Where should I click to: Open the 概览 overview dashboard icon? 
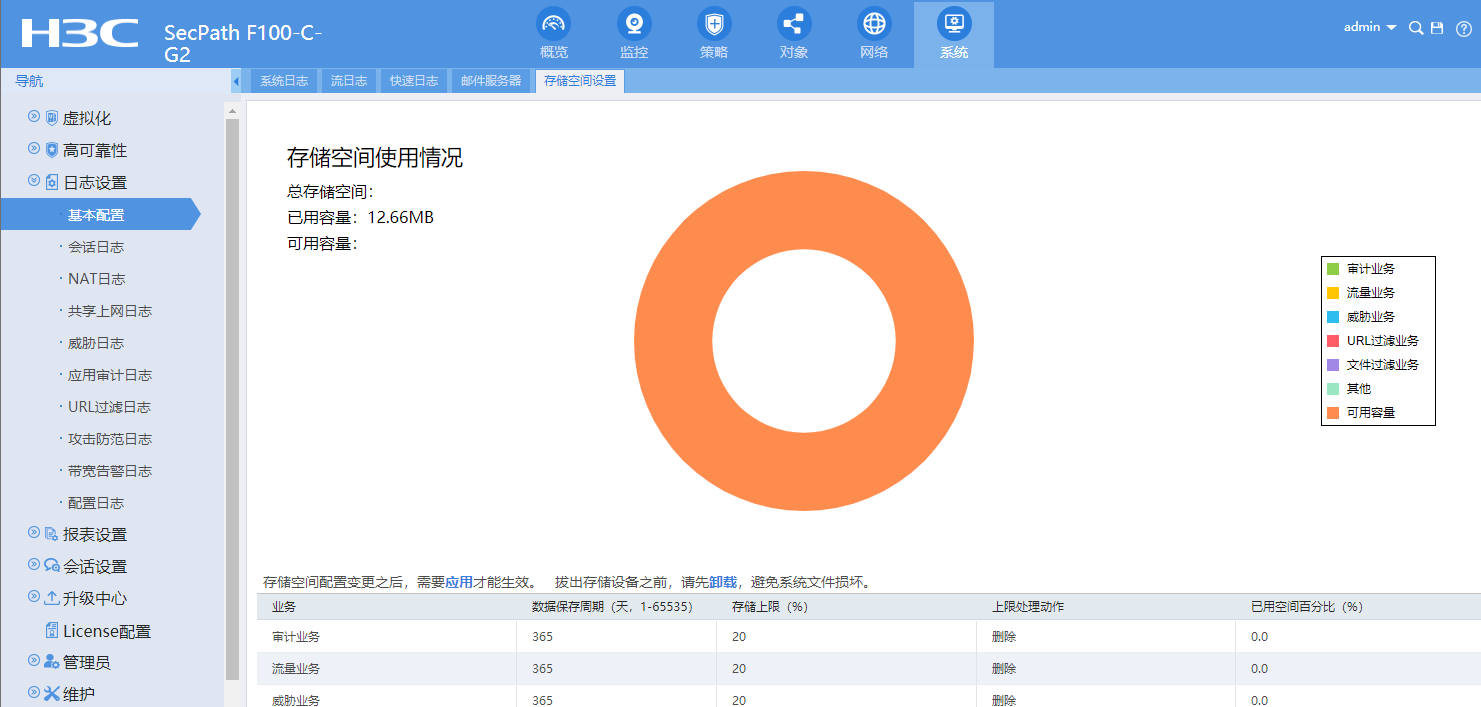coord(553,24)
